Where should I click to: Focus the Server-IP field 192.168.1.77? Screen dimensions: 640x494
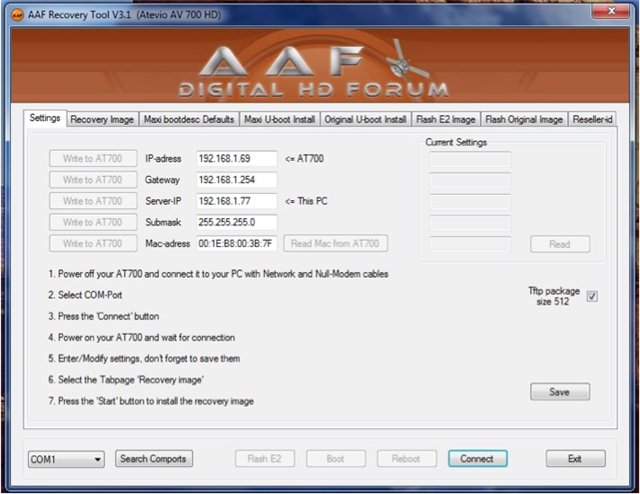[237, 201]
